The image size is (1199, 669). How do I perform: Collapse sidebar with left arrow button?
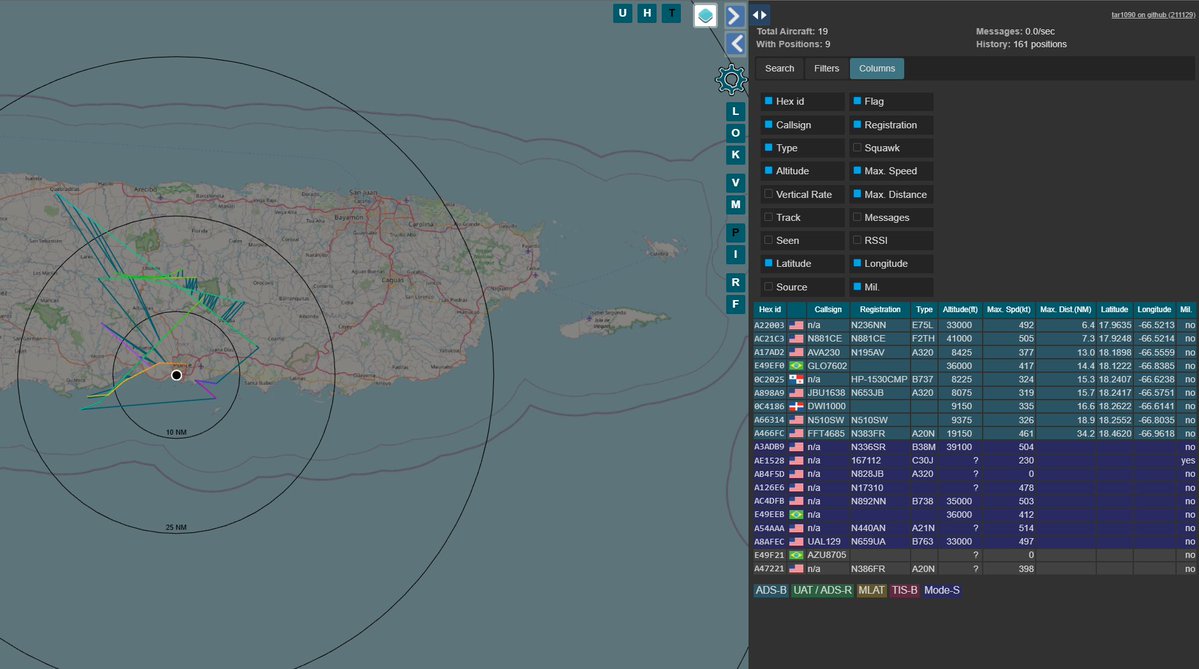[x=736, y=44]
